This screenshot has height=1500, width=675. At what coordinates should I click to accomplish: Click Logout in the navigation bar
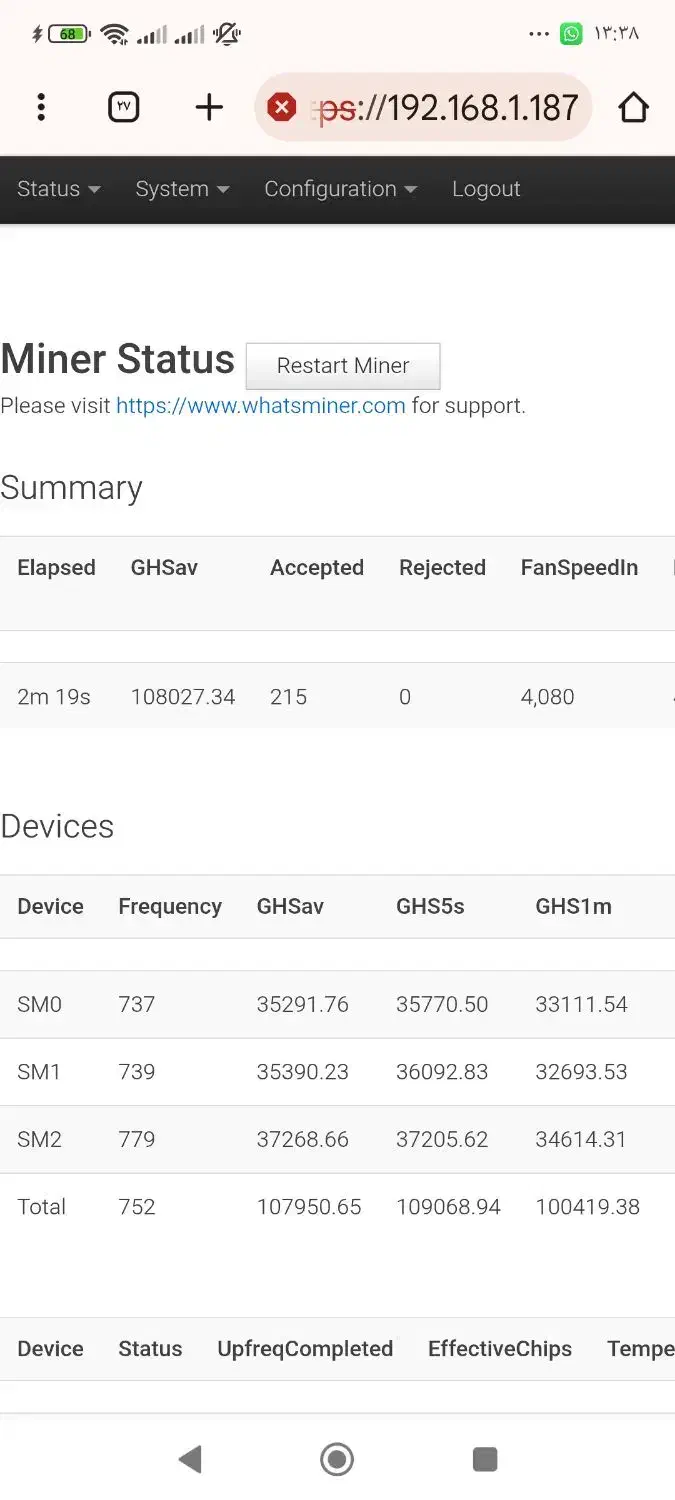[x=486, y=189]
